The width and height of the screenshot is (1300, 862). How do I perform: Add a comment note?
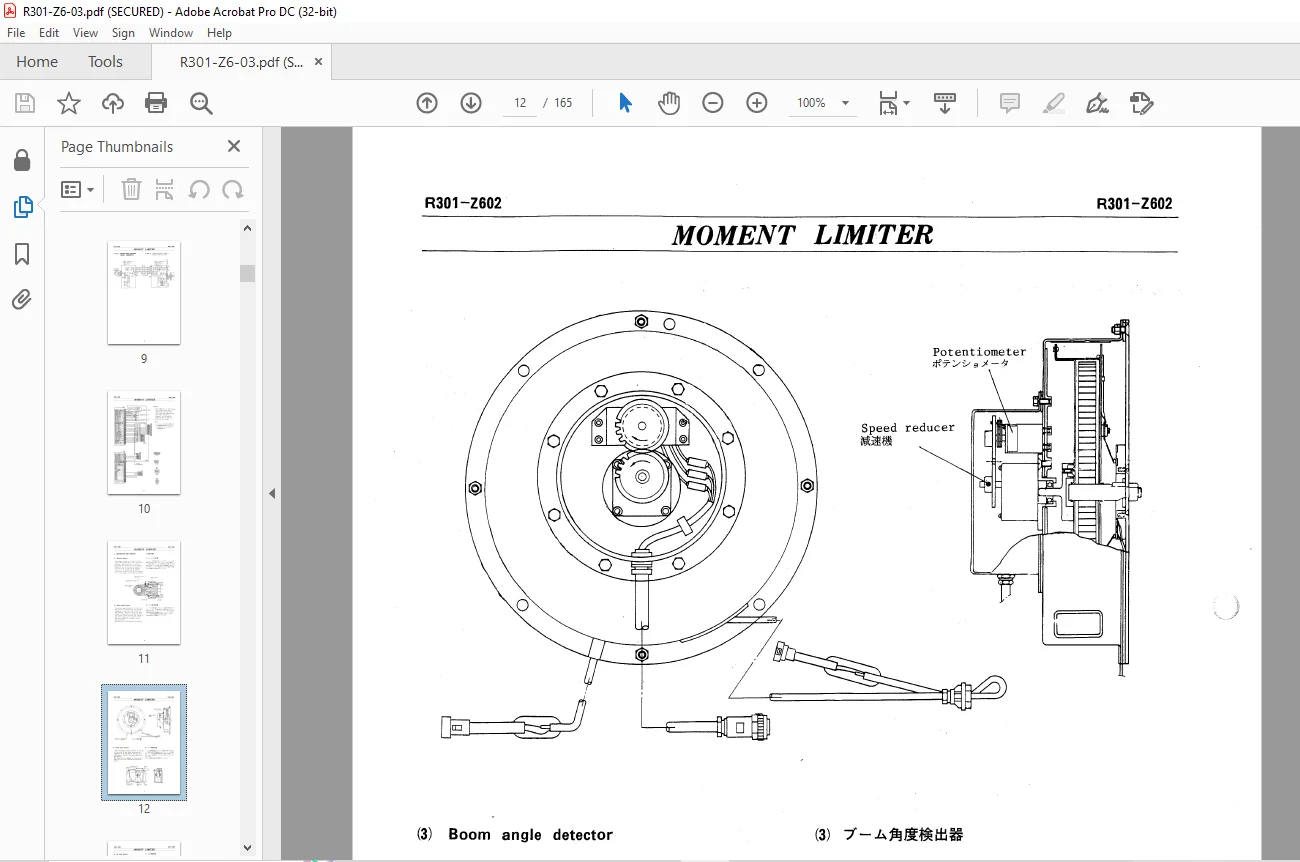click(1010, 103)
